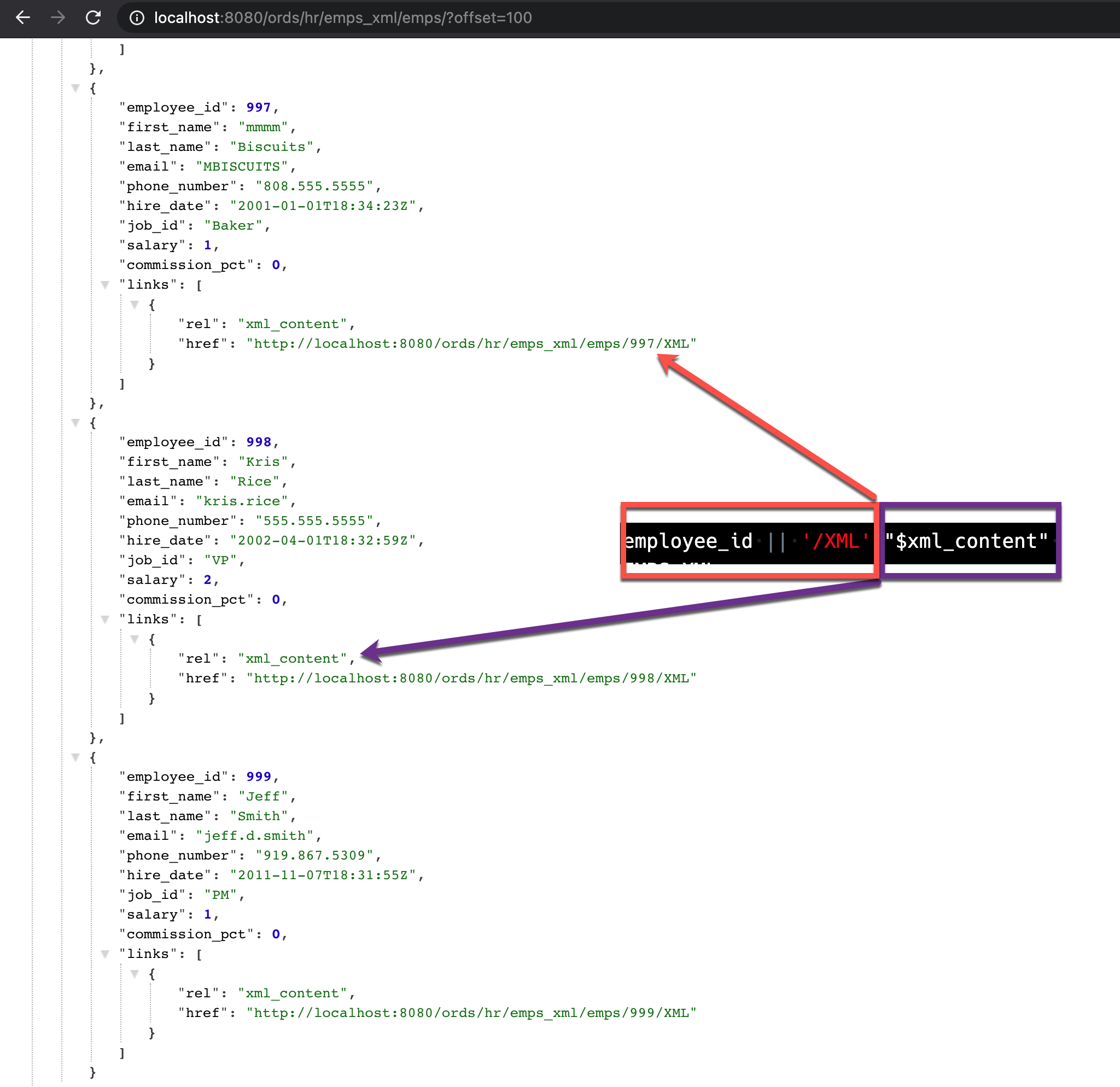Image resolution: width=1120 pixels, height=1087 pixels.
Task: Select the last_name value "Smith"
Action: tap(259, 816)
